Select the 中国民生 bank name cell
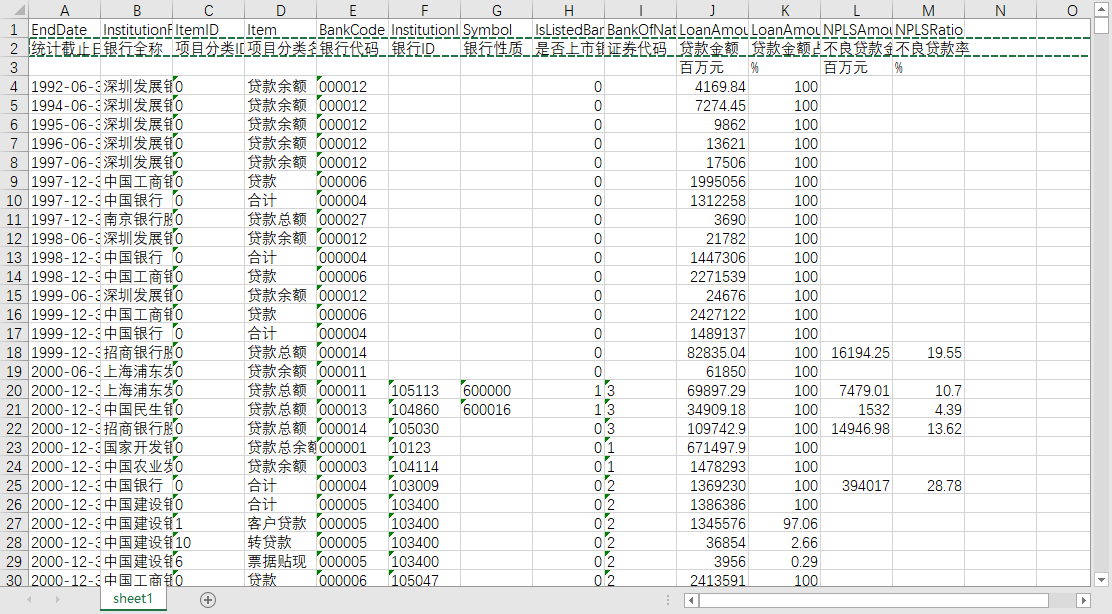The height and width of the screenshot is (614, 1112). coord(137,410)
